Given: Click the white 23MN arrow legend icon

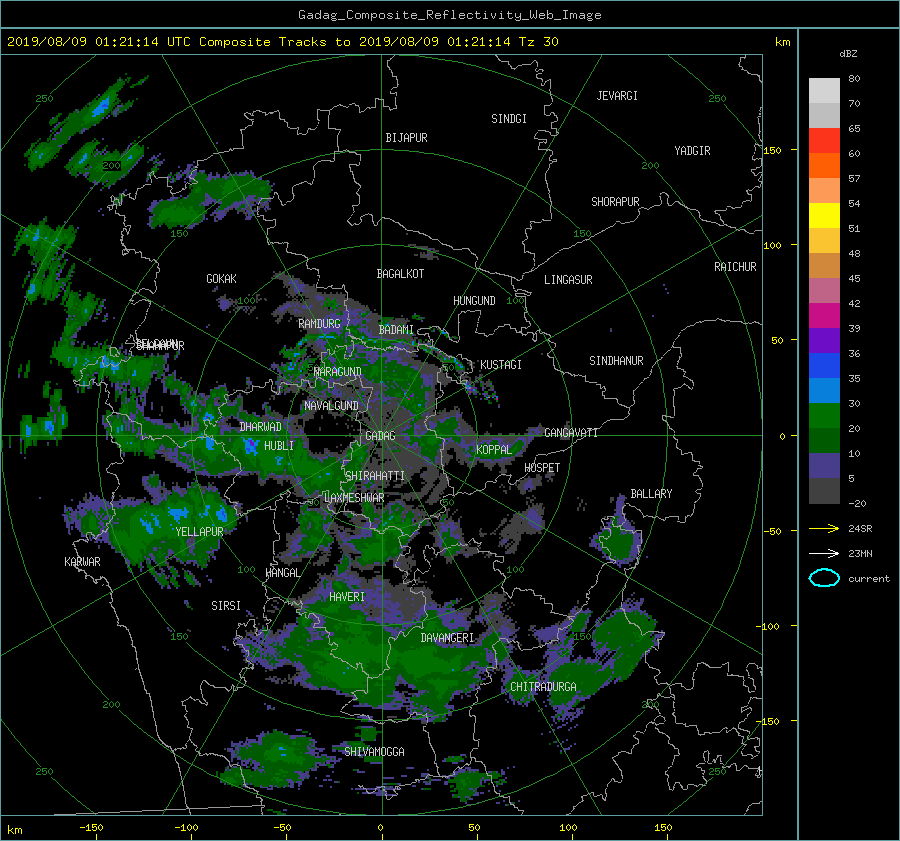Looking at the screenshot, I should 824,553.
